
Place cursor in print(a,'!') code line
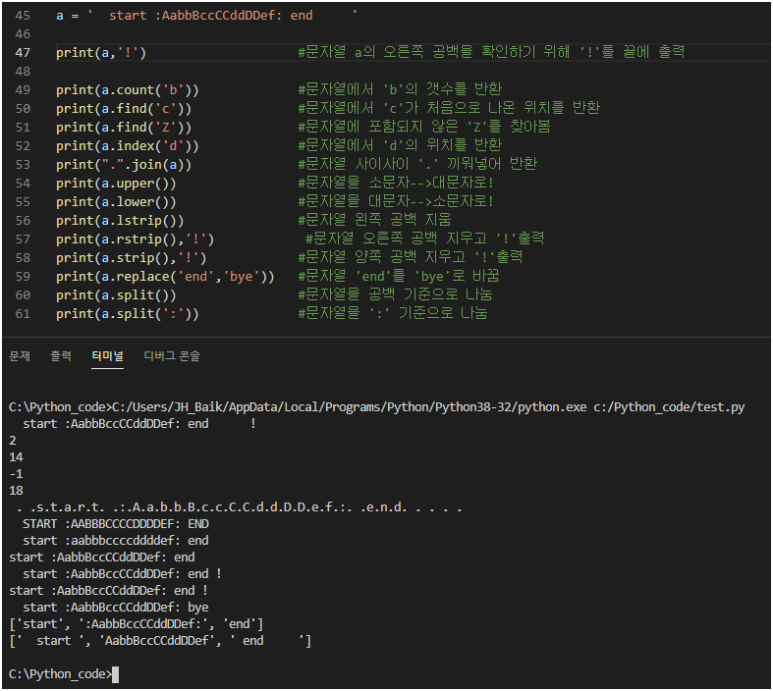[x=101, y=53]
